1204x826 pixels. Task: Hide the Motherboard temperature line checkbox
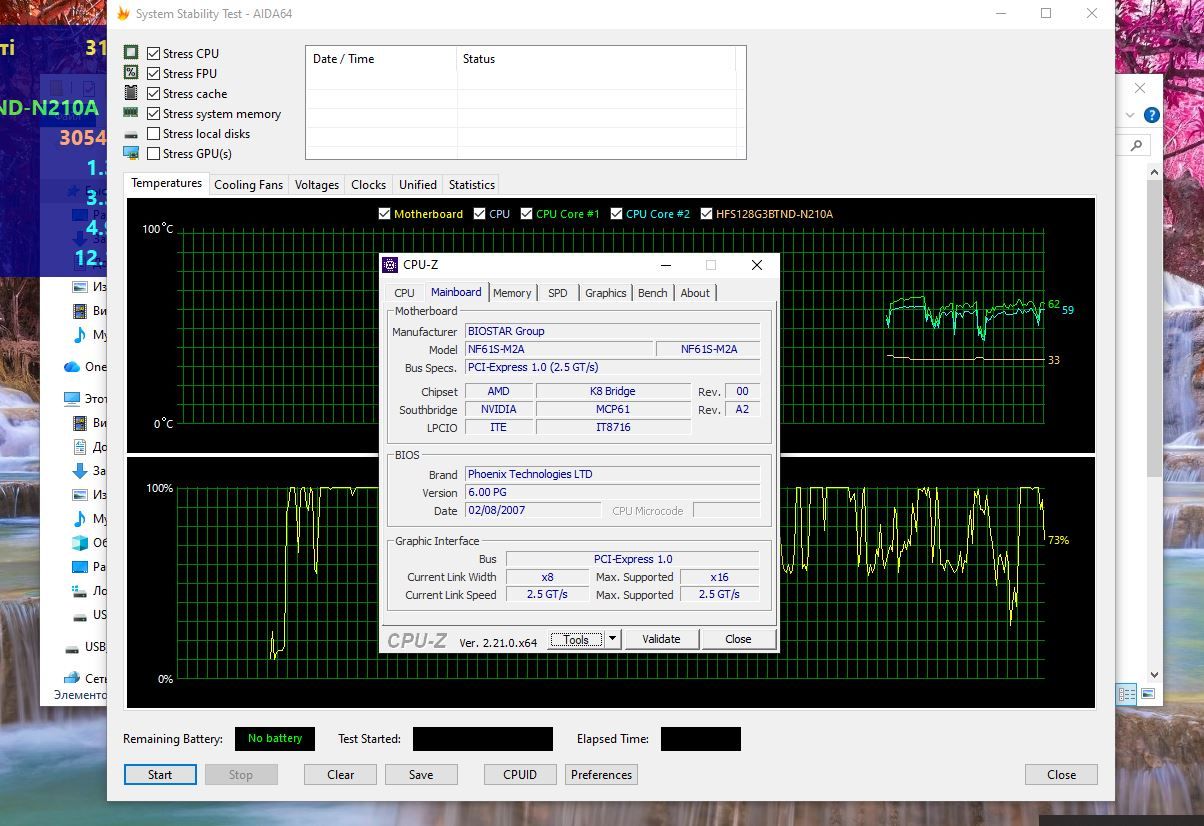pyautogui.click(x=384, y=213)
